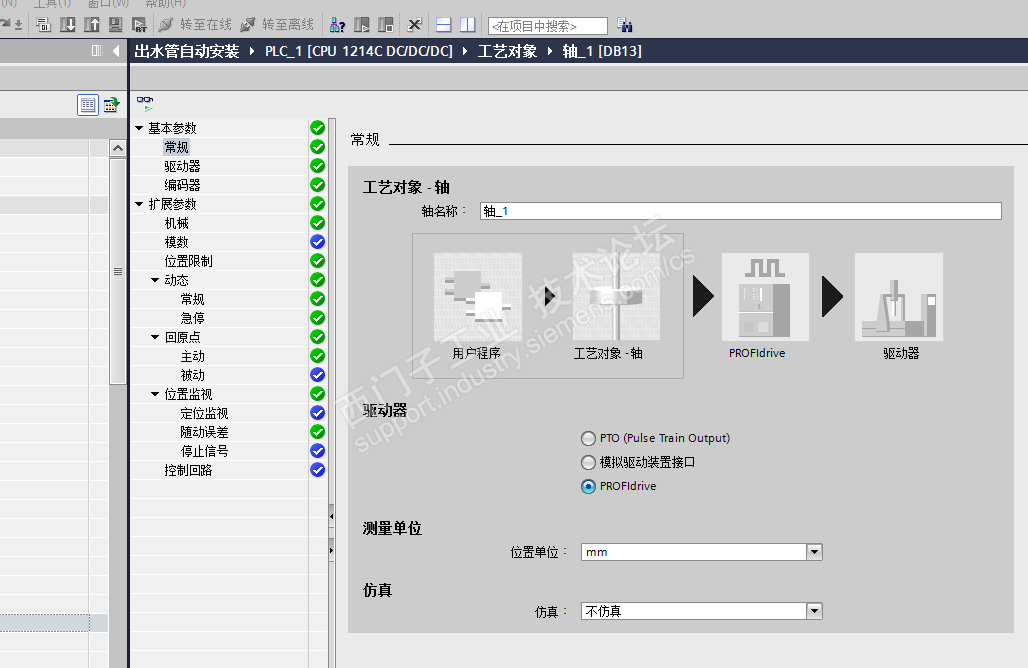Screen dimensions: 1028x668
Task: Select 被动 under 回原点
Action: [x=193, y=375]
